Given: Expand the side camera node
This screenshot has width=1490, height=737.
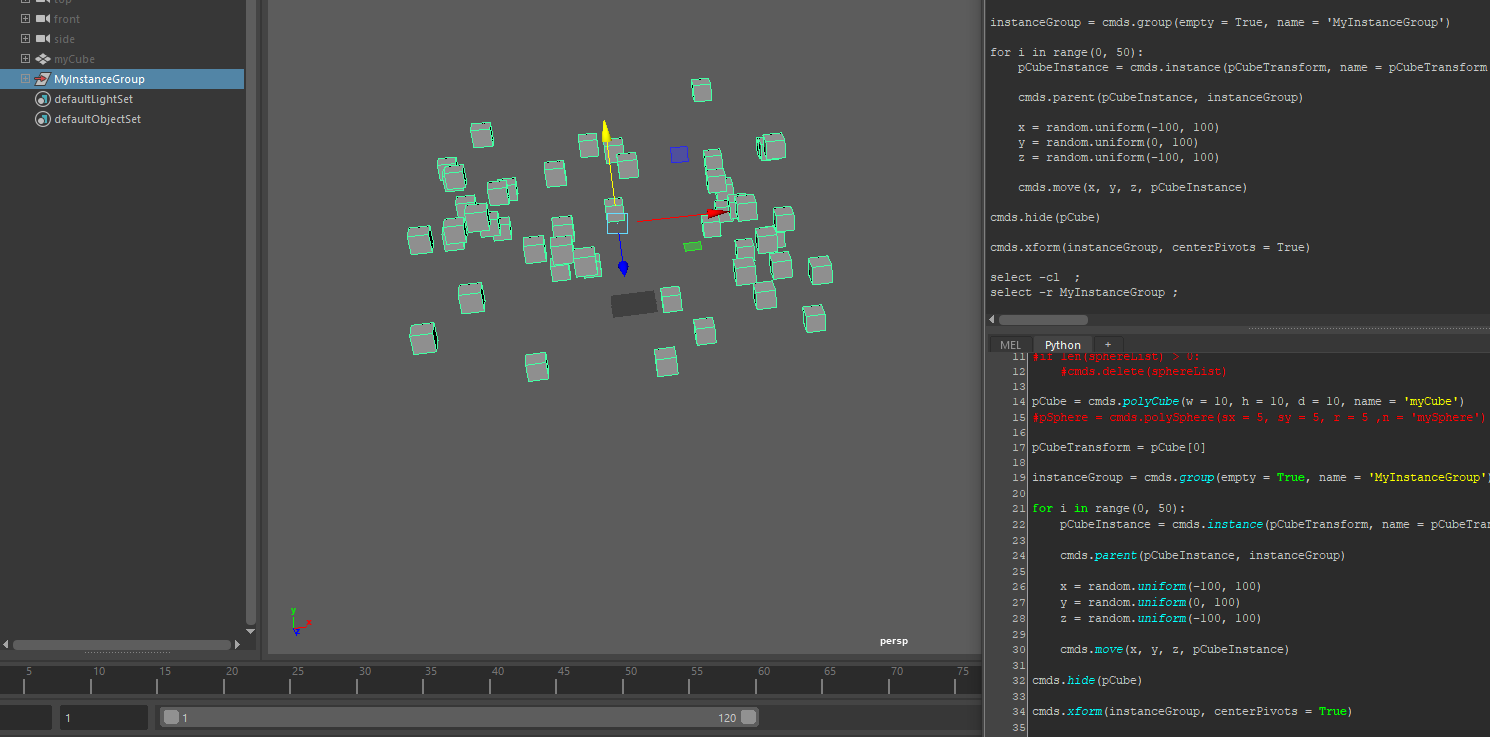Looking at the screenshot, I should [x=26, y=39].
